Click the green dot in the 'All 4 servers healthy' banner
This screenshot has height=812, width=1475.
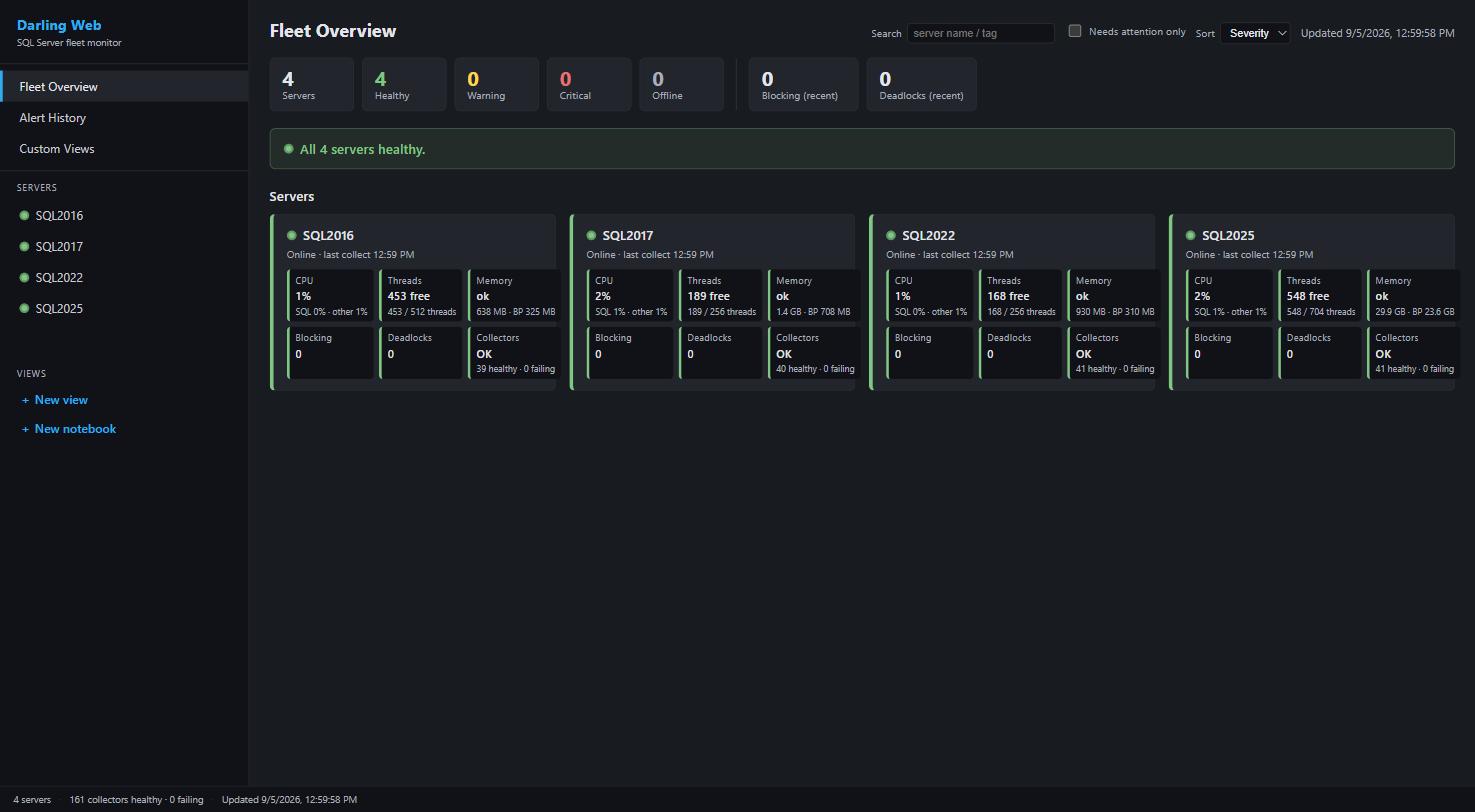pos(288,149)
